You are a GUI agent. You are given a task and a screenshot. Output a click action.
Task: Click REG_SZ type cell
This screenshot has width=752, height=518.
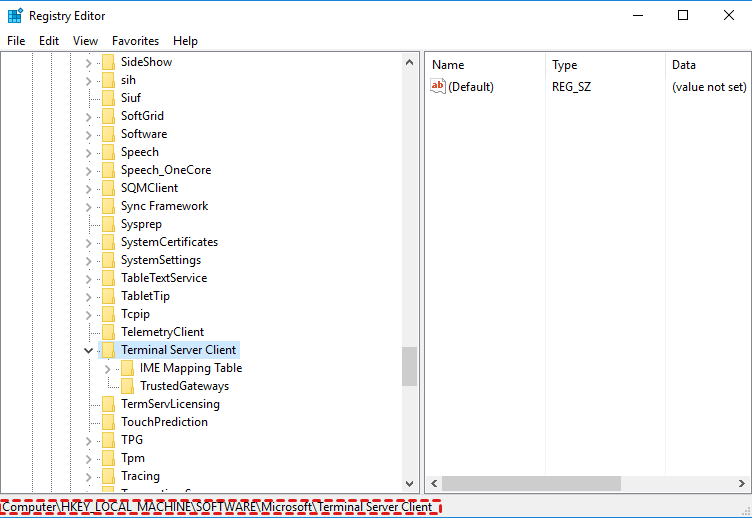coord(571,87)
